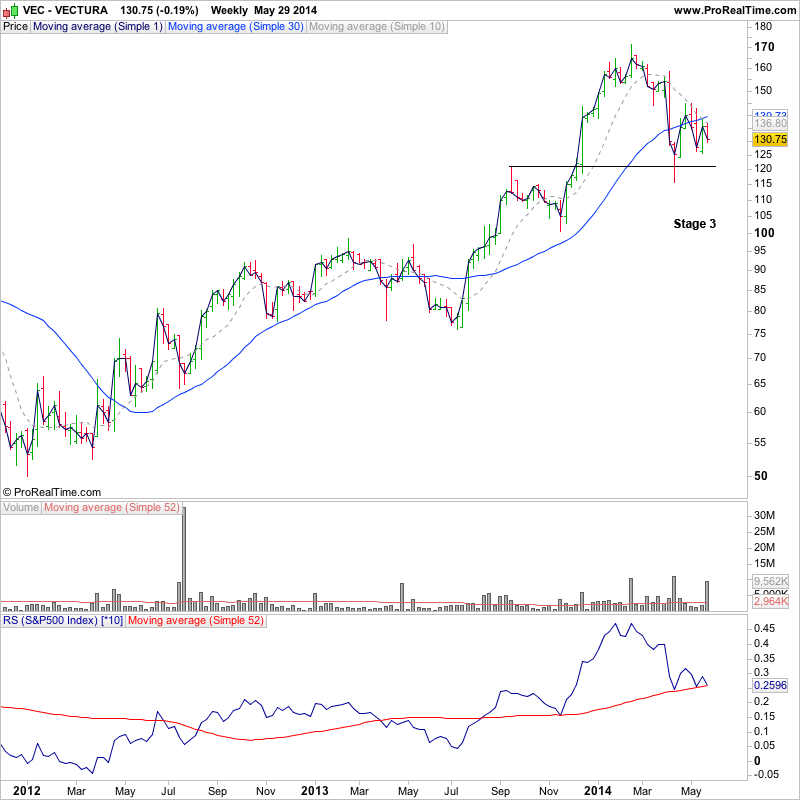Click the 2013 year label on time axis
This screenshot has width=800, height=800.
coord(314,791)
